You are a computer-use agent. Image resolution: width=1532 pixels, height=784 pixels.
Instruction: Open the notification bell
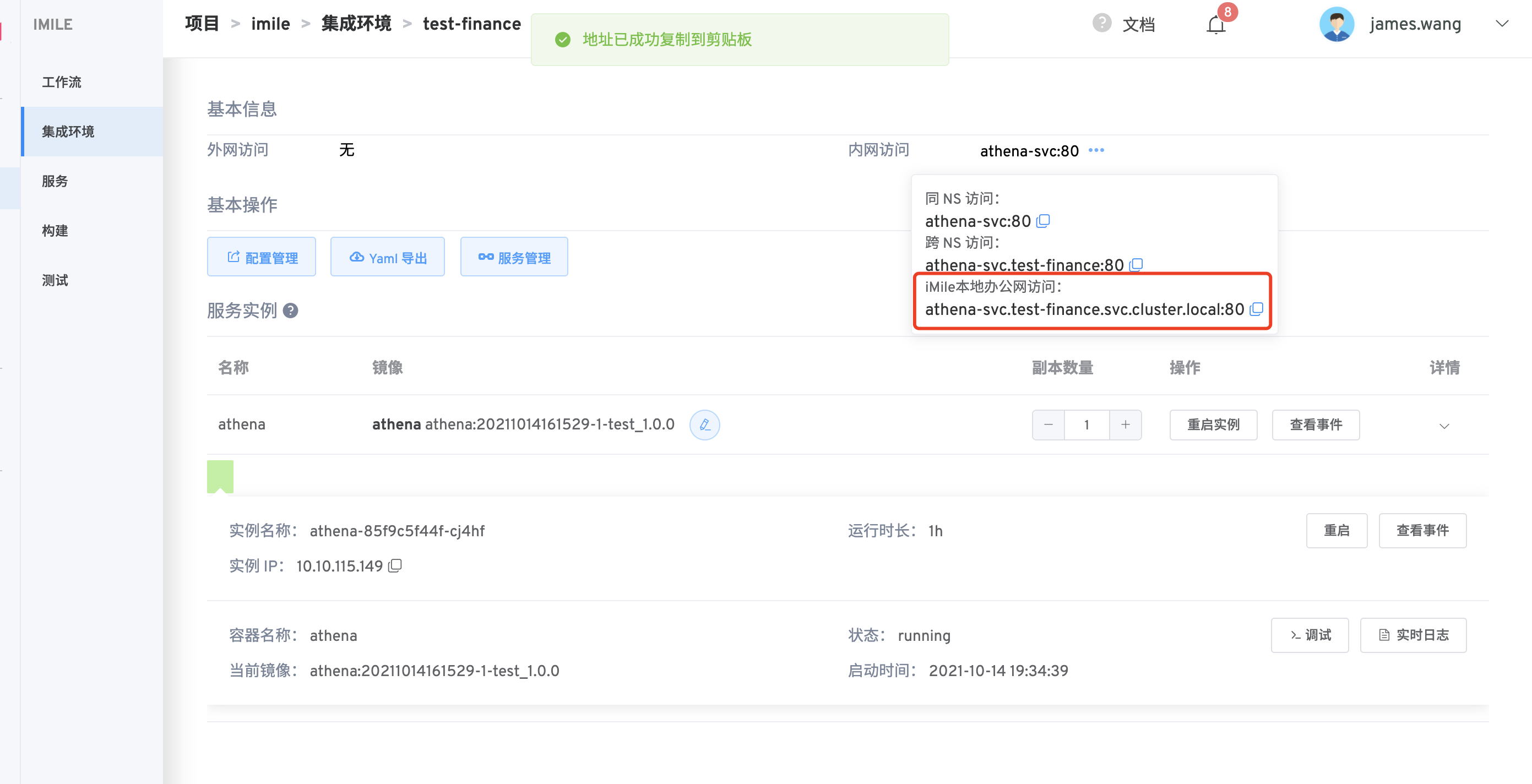1215,25
